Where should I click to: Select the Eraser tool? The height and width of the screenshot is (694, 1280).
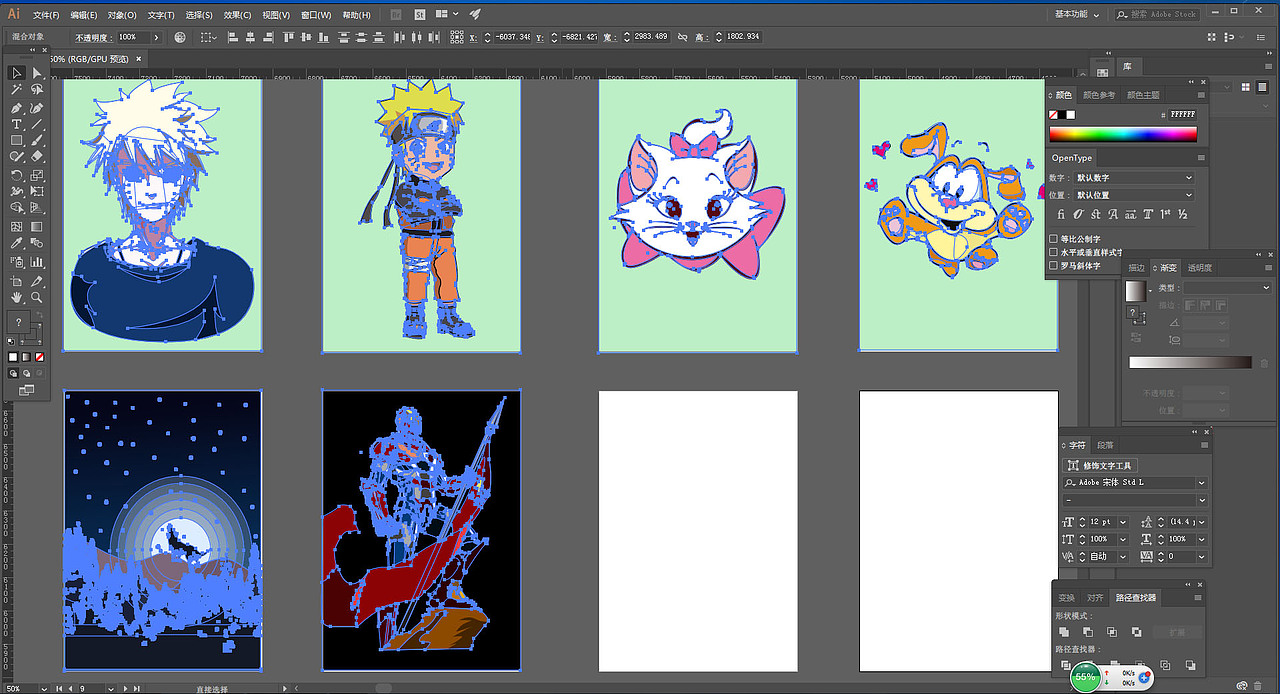click(37, 157)
